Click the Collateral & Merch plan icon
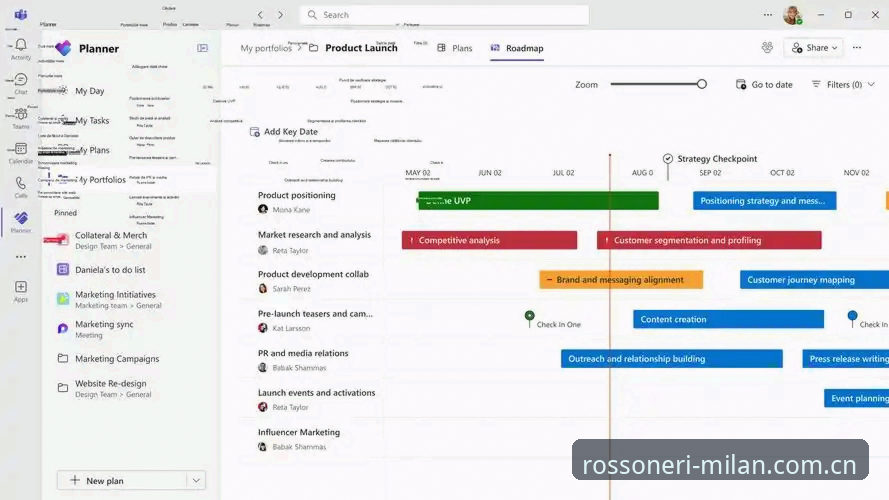The image size is (889, 500). [62, 240]
